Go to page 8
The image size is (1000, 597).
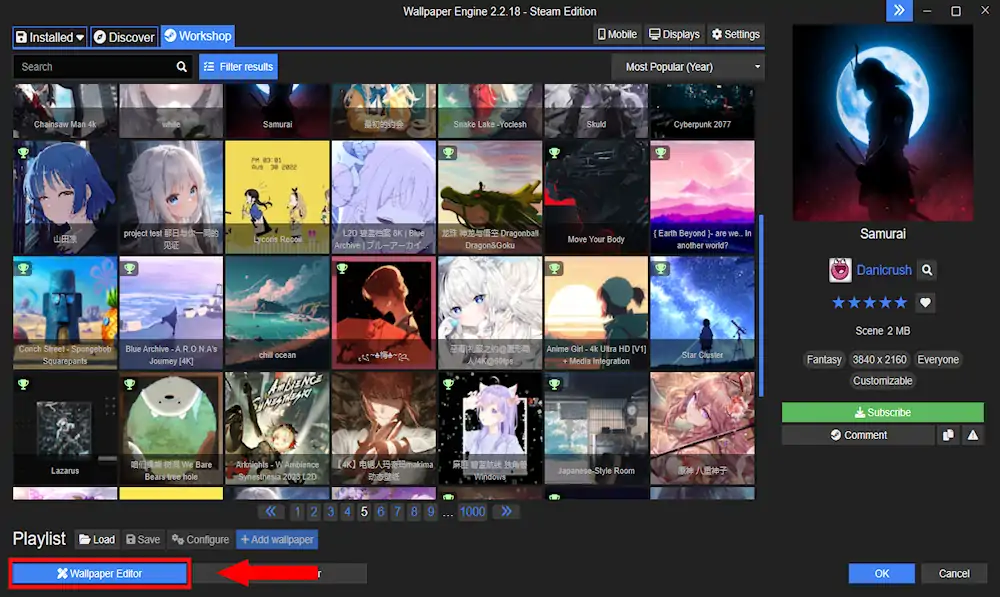(414, 512)
